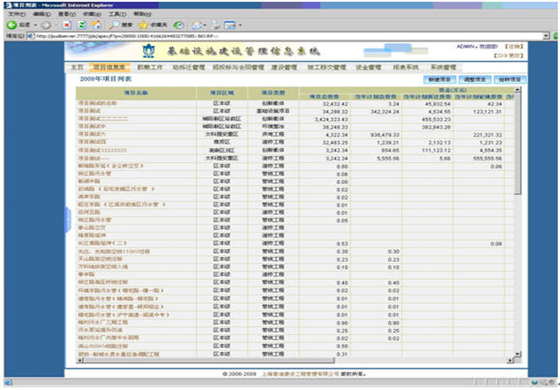This screenshot has width=560, height=390.
Task: Click the IE status bar page icon
Action: pyautogui.click(x=8, y=383)
